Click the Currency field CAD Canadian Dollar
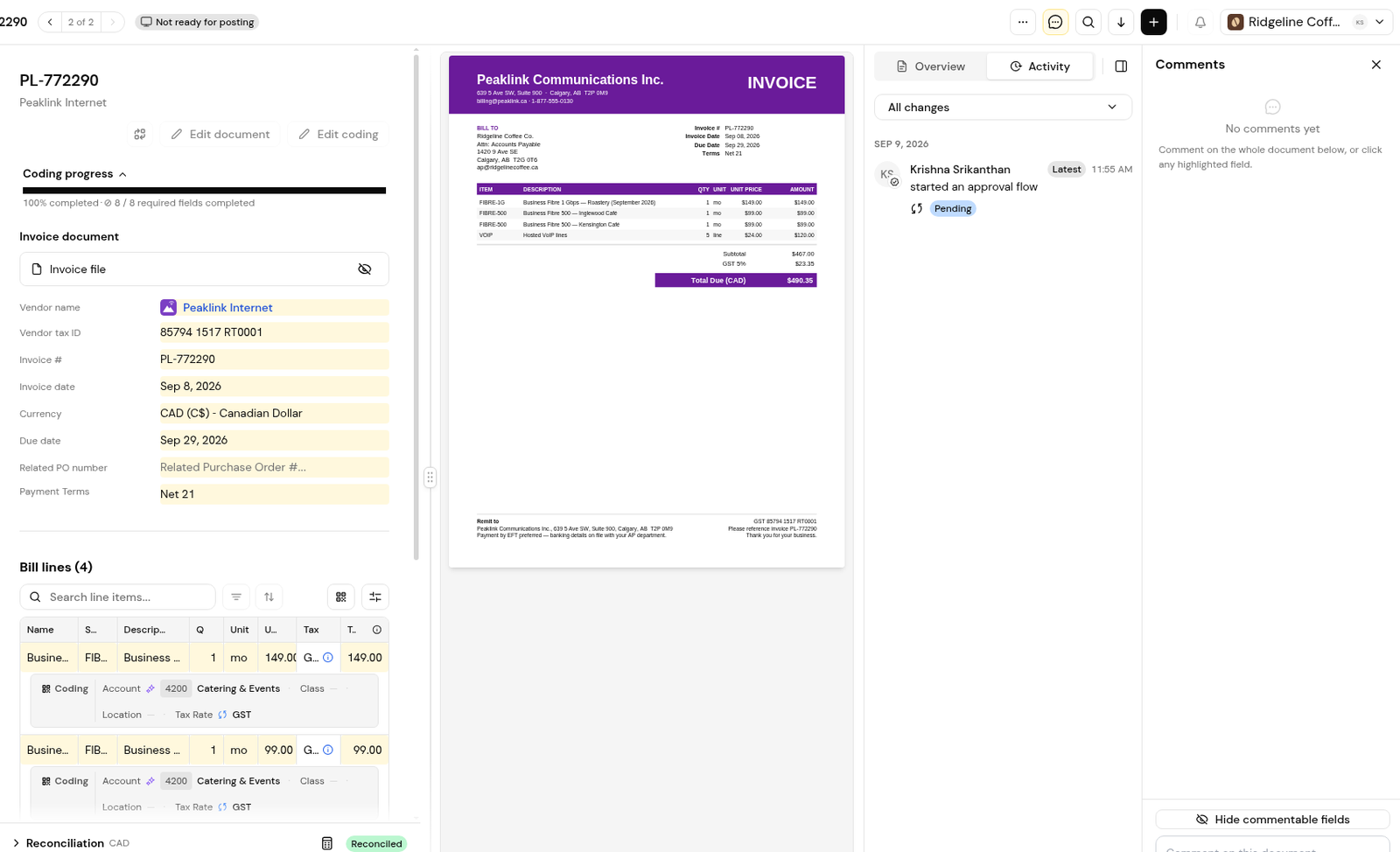The height and width of the screenshot is (852, 1400). click(274, 413)
